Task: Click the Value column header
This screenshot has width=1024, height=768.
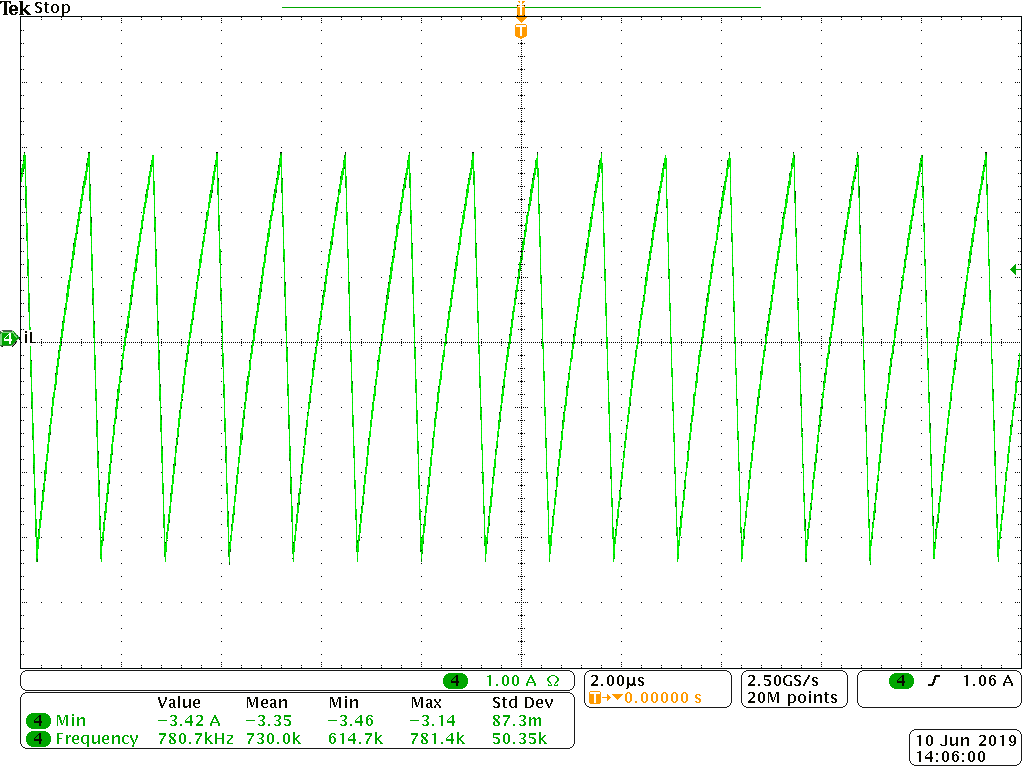Action: (179, 703)
